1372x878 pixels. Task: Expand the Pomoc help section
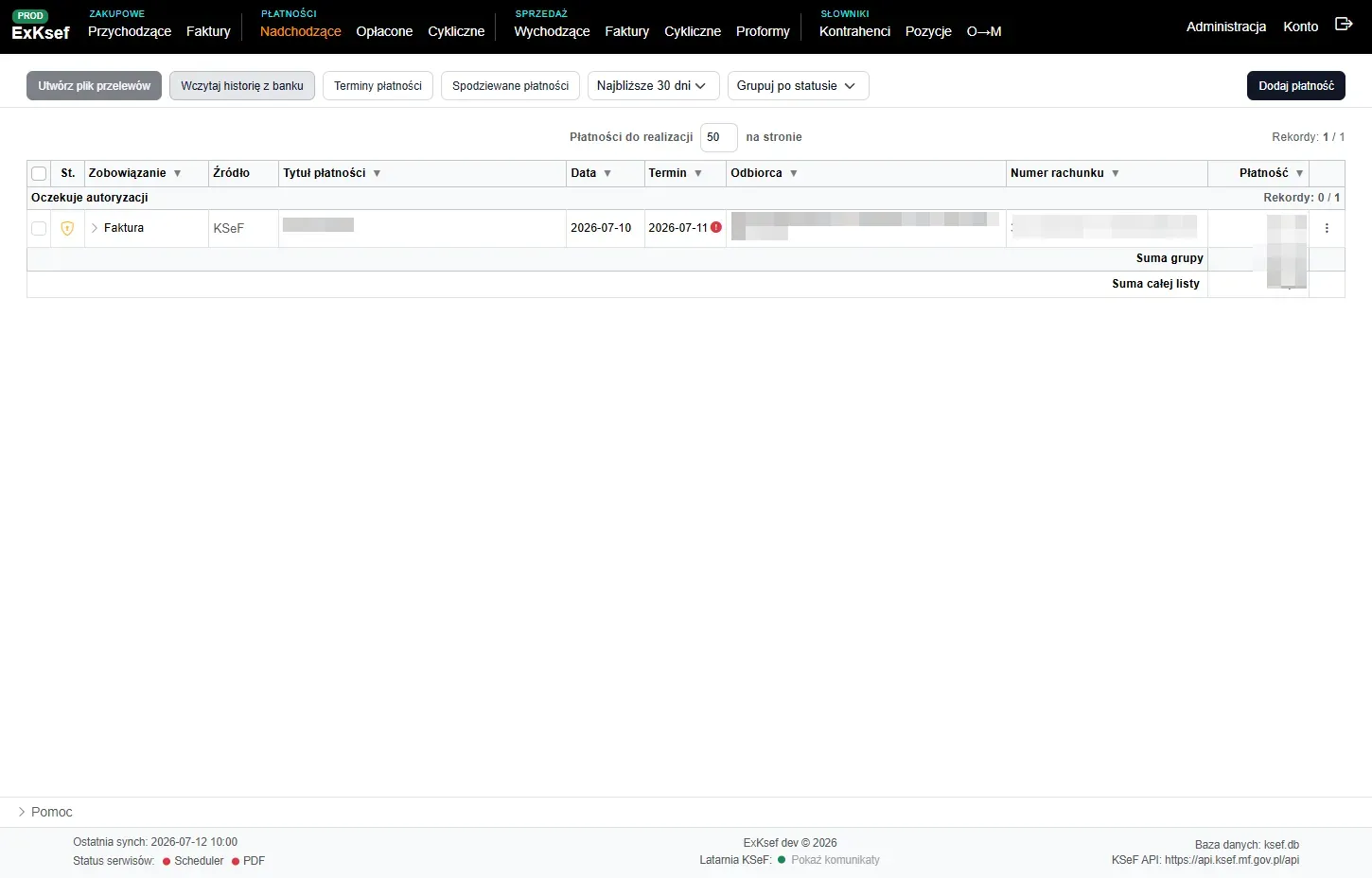click(45, 812)
